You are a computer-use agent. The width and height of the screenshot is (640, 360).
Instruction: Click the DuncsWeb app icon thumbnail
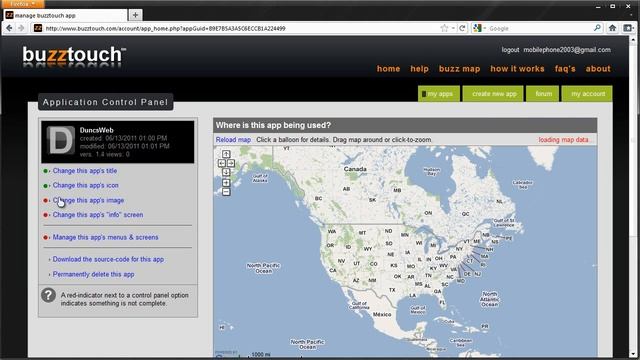click(x=61, y=140)
